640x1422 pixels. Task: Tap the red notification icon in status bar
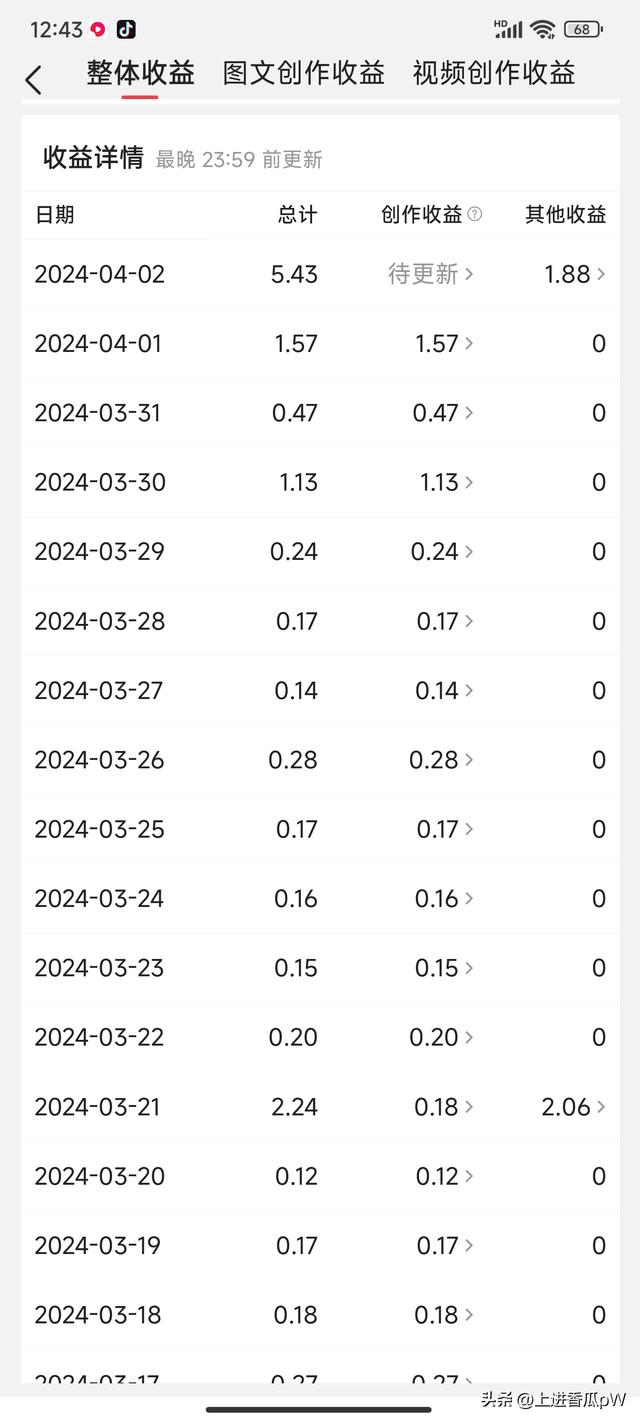98,30
